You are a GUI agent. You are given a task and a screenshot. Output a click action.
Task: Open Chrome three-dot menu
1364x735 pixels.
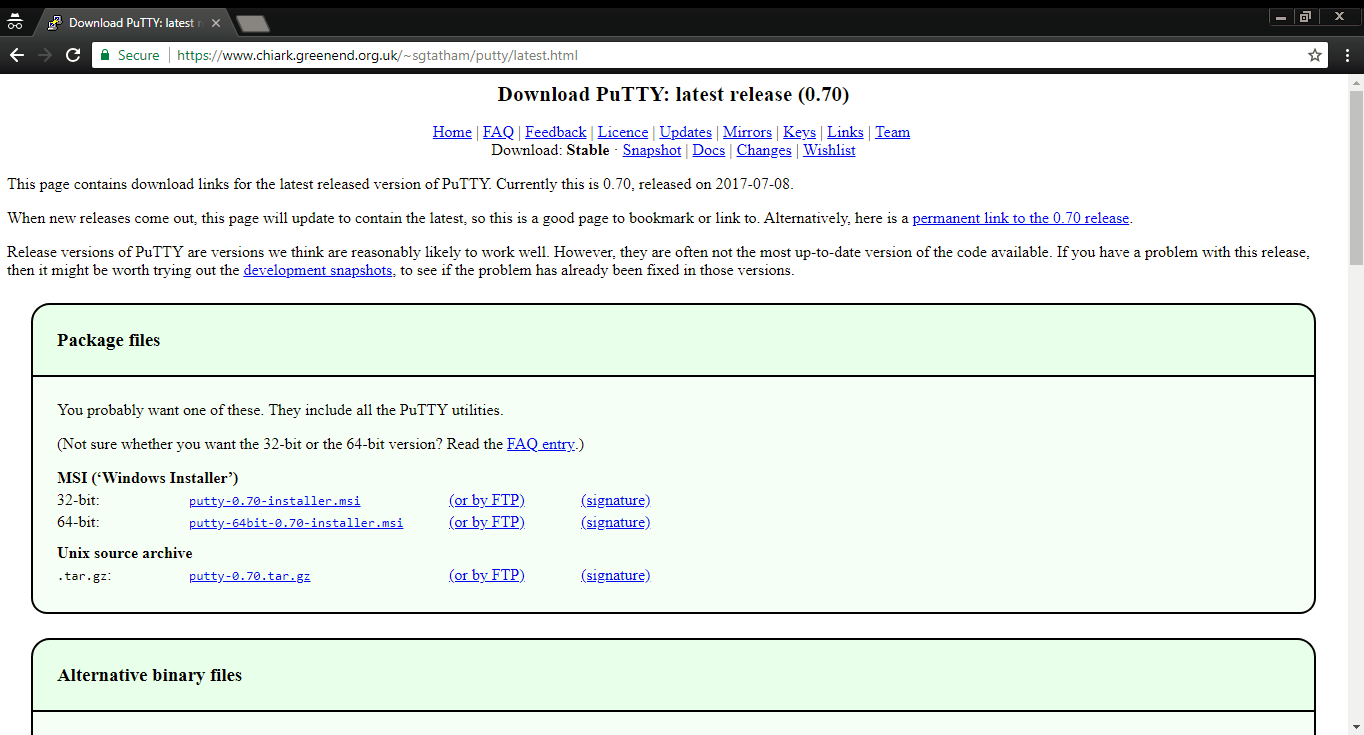1347,56
